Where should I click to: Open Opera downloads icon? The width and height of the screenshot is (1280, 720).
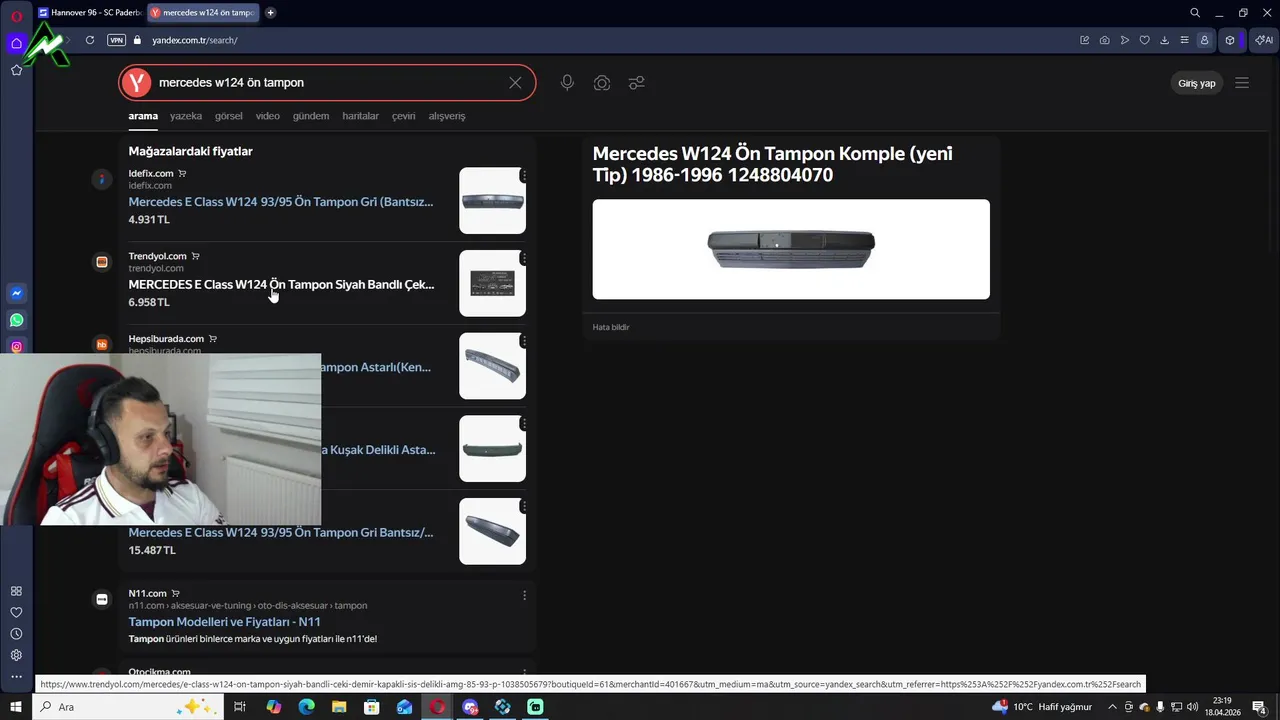pos(1165,40)
